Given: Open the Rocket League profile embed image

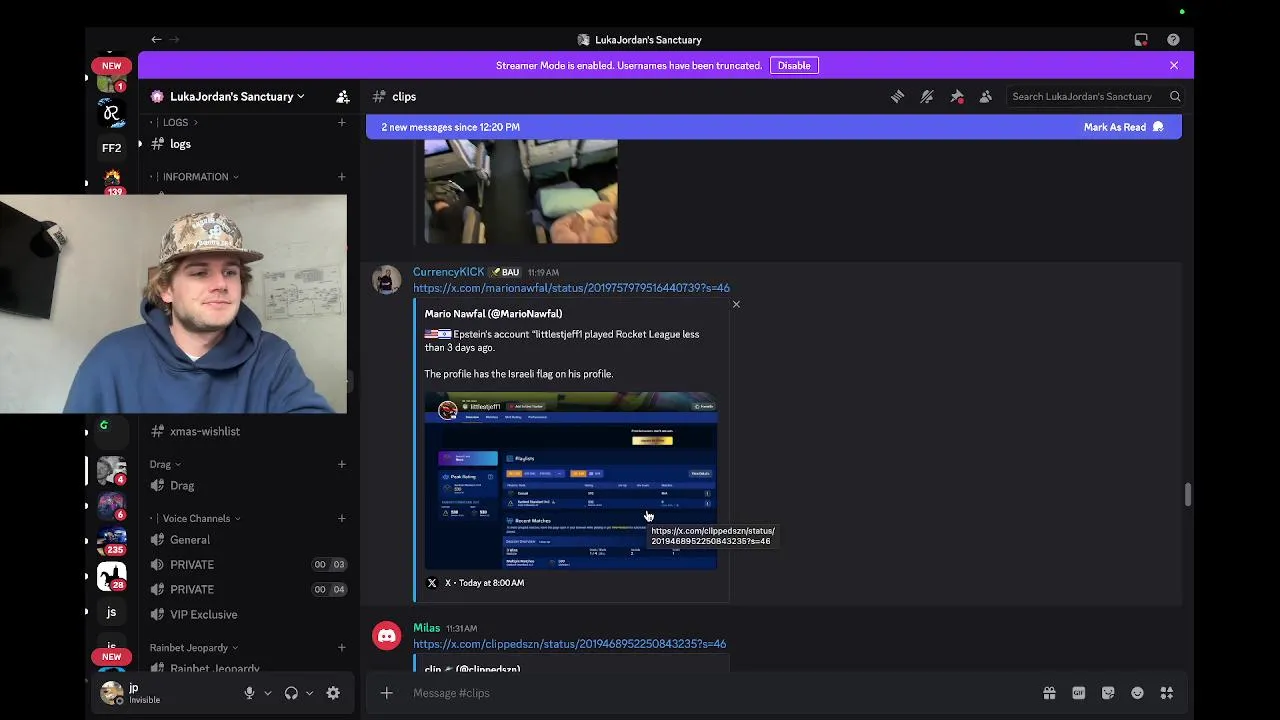Looking at the screenshot, I should (x=571, y=481).
